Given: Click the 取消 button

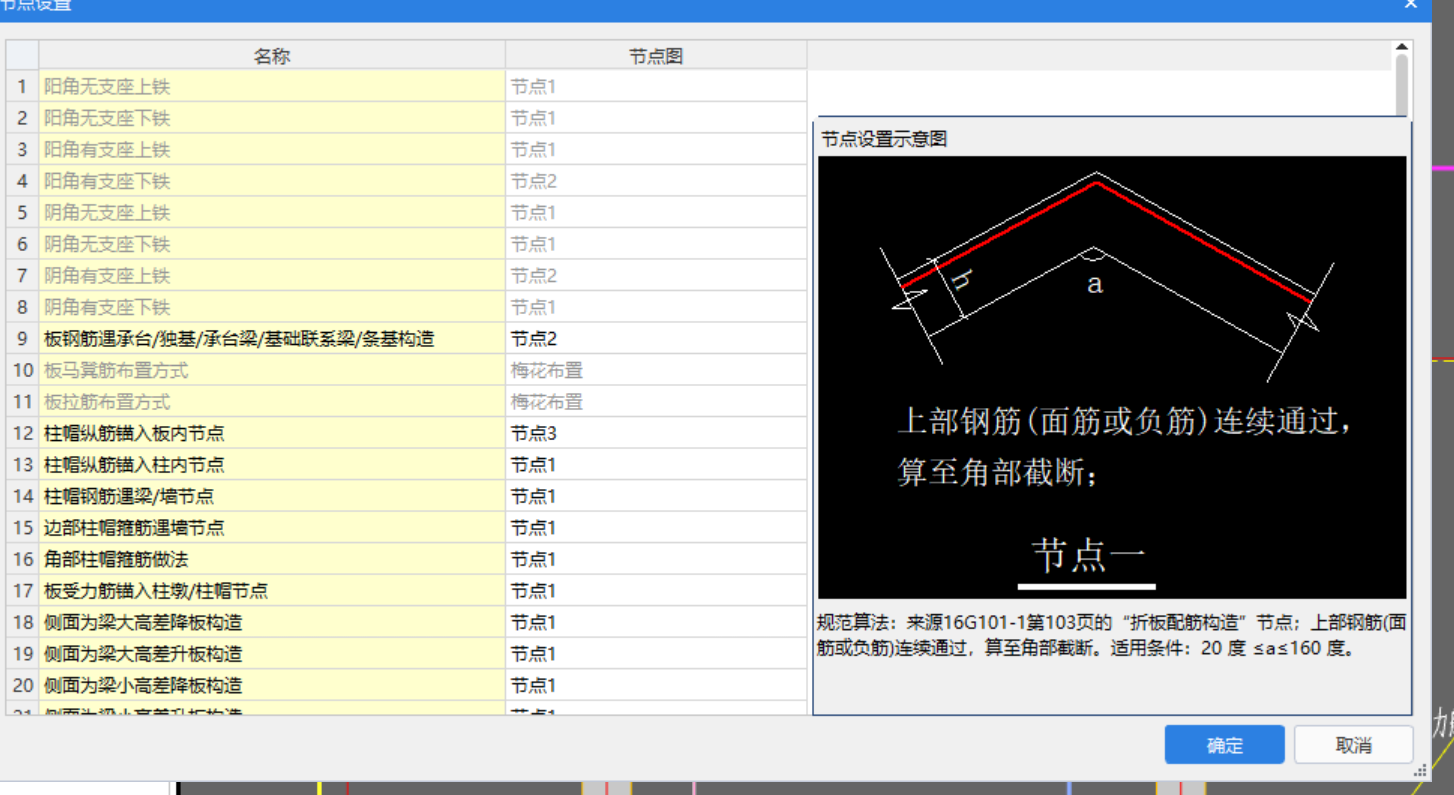Looking at the screenshot, I should 1353,745.
